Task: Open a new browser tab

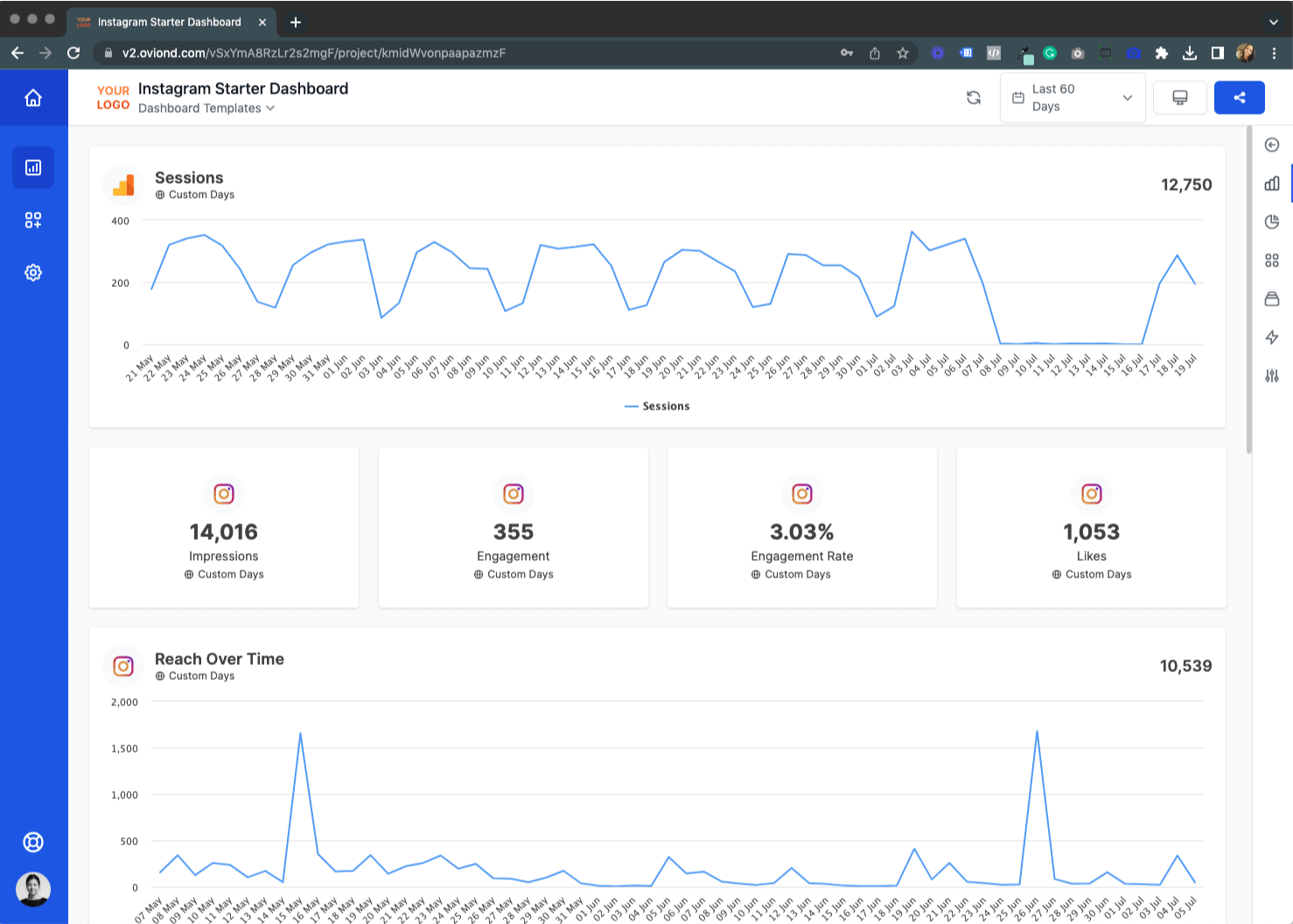Action: coord(295,22)
